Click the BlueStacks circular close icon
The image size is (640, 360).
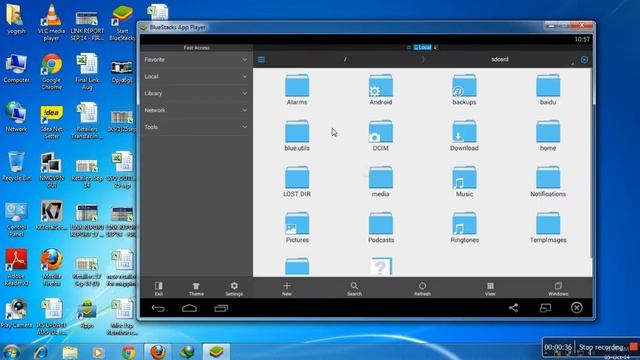[576, 308]
